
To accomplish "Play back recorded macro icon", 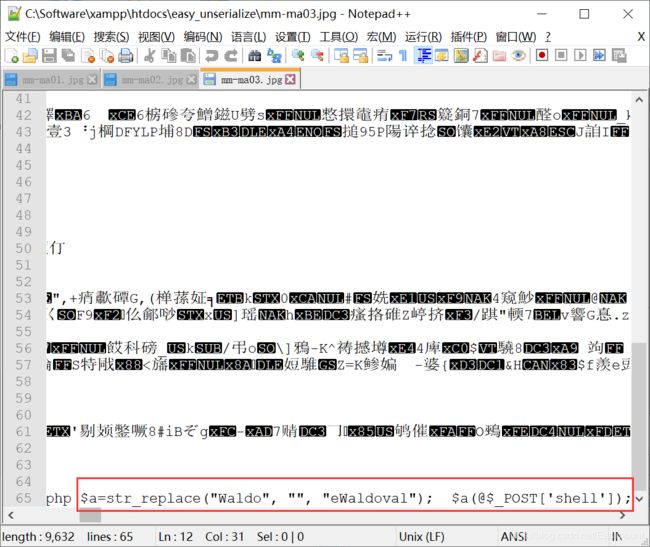I will pyautogui.click(x=580, y=56).
